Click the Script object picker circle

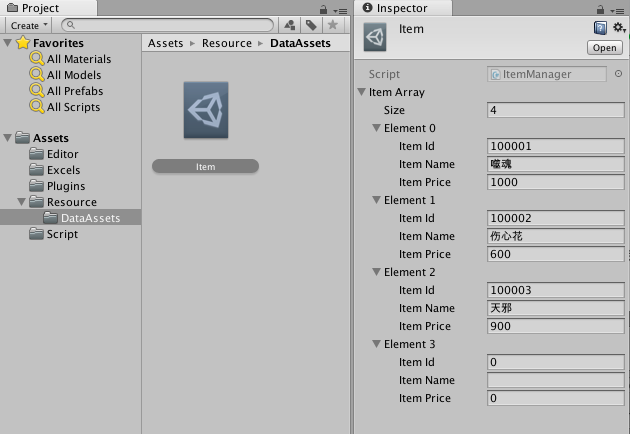pos(618,74)
